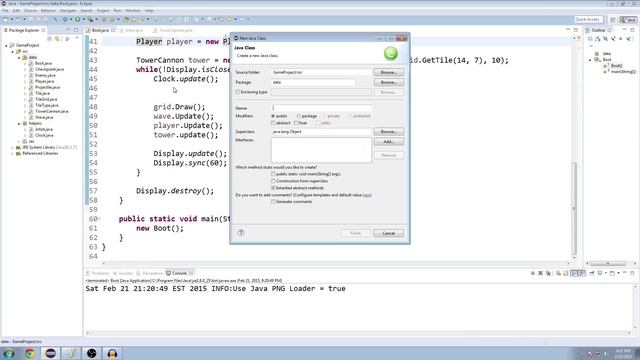
Task: Expand the JRE System Library node
Action: pyautogui.click(x=13, y=147)
